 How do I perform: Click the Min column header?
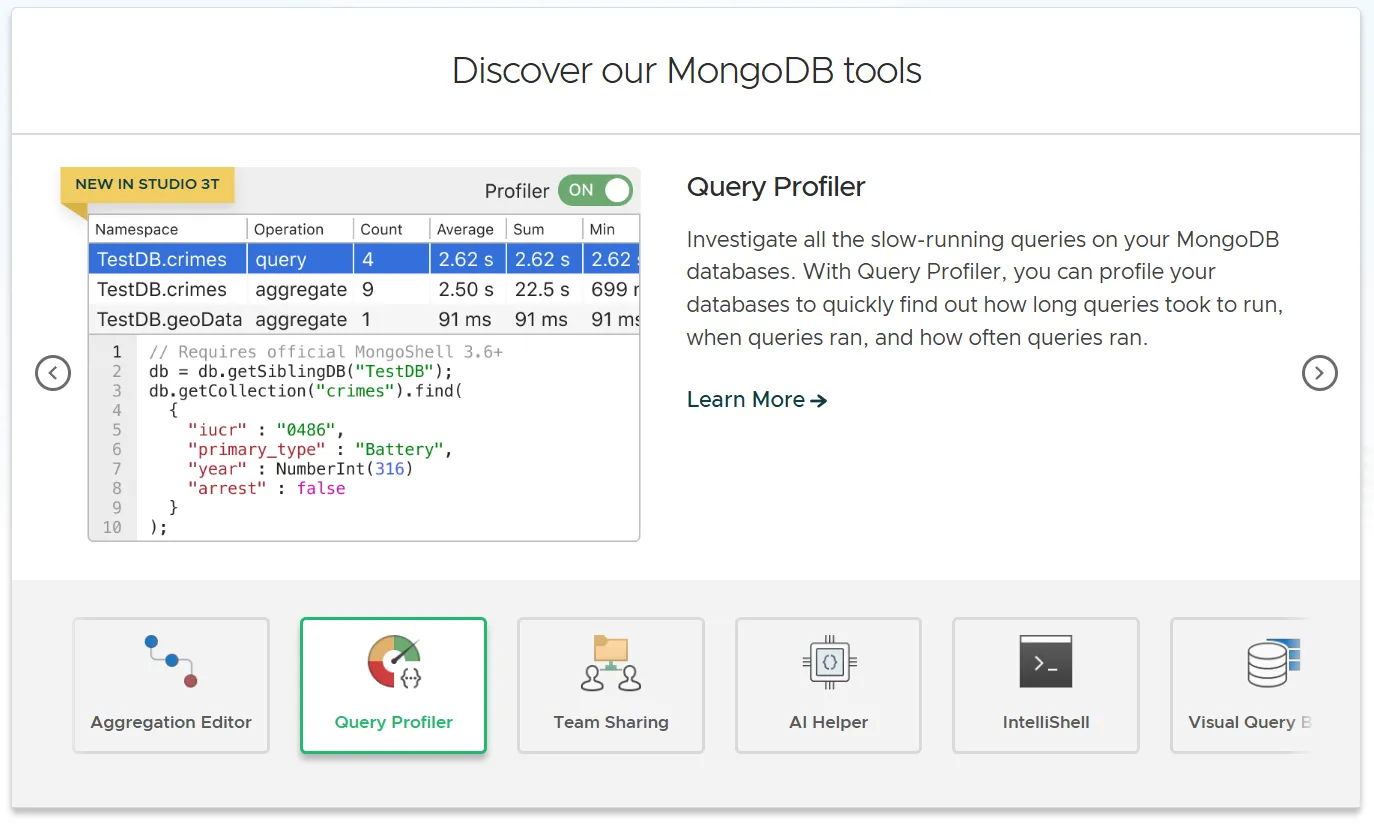tap(611, 229)
